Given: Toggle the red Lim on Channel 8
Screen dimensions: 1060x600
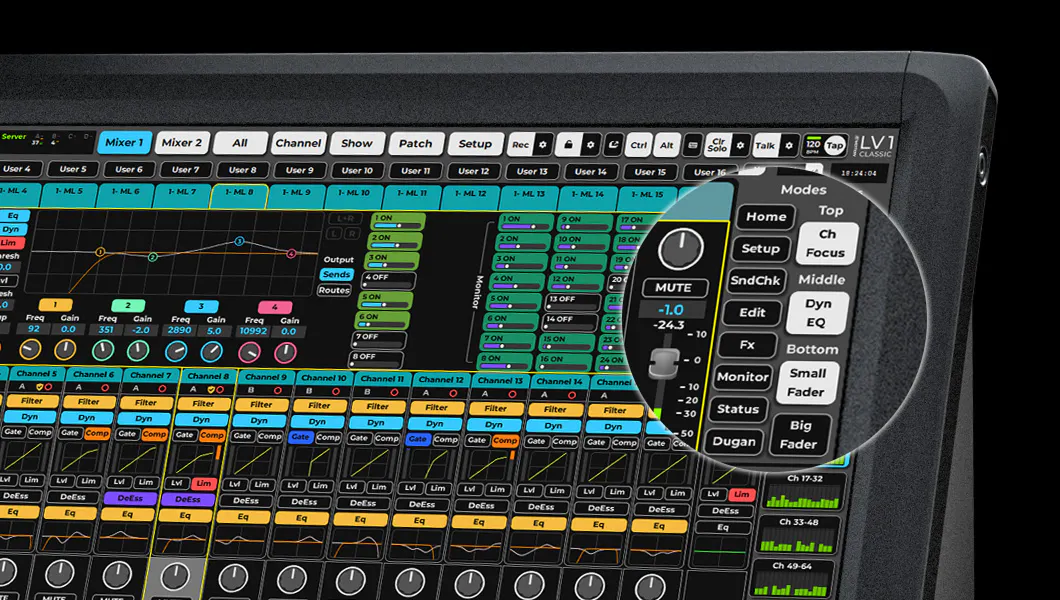Looking at the screenshot, I should (x=203, y=483).
